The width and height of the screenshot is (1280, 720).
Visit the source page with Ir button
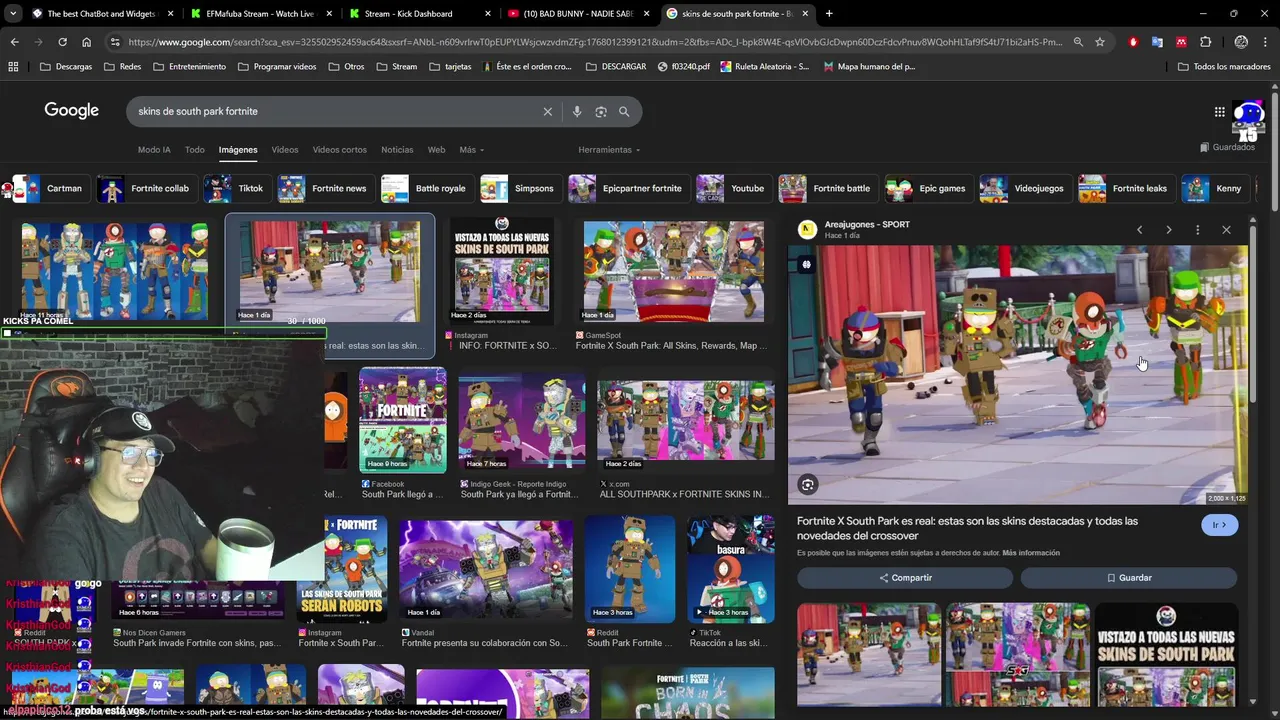(x=1219, y=525)
